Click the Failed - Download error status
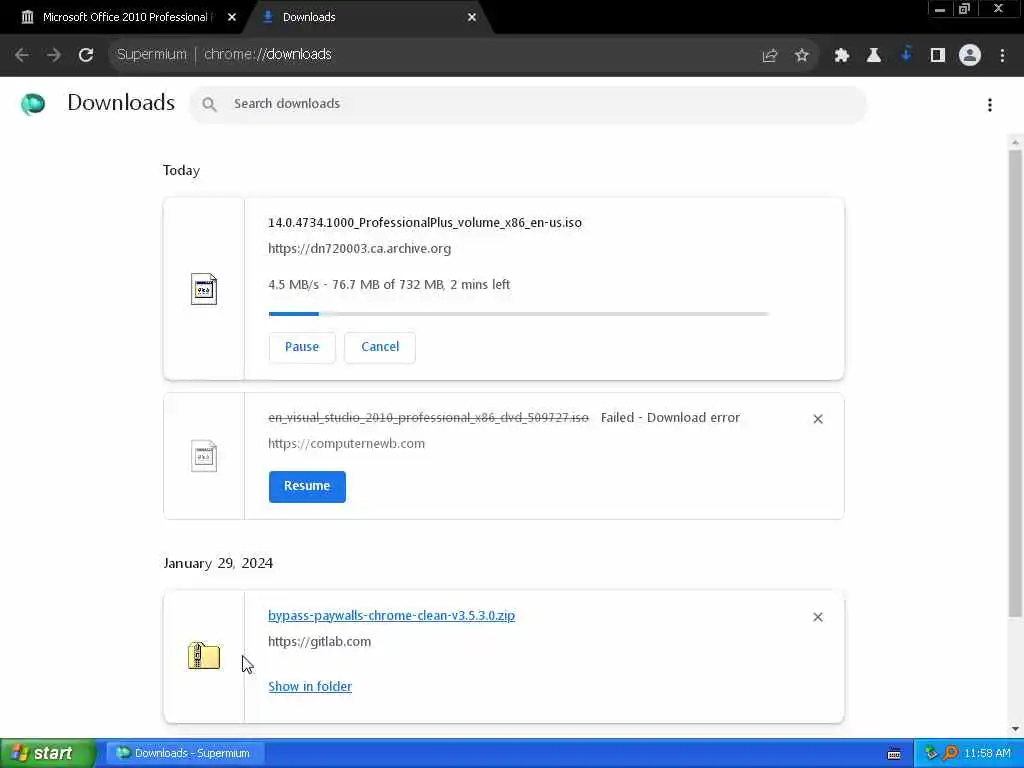Screen dimensions: 1024x768 tap(670, 418)
